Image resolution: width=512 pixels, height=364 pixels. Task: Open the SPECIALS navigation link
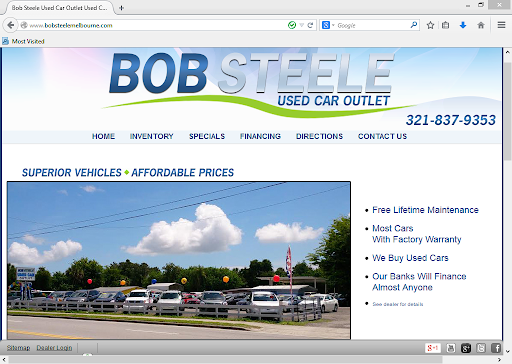coord(207,136)
